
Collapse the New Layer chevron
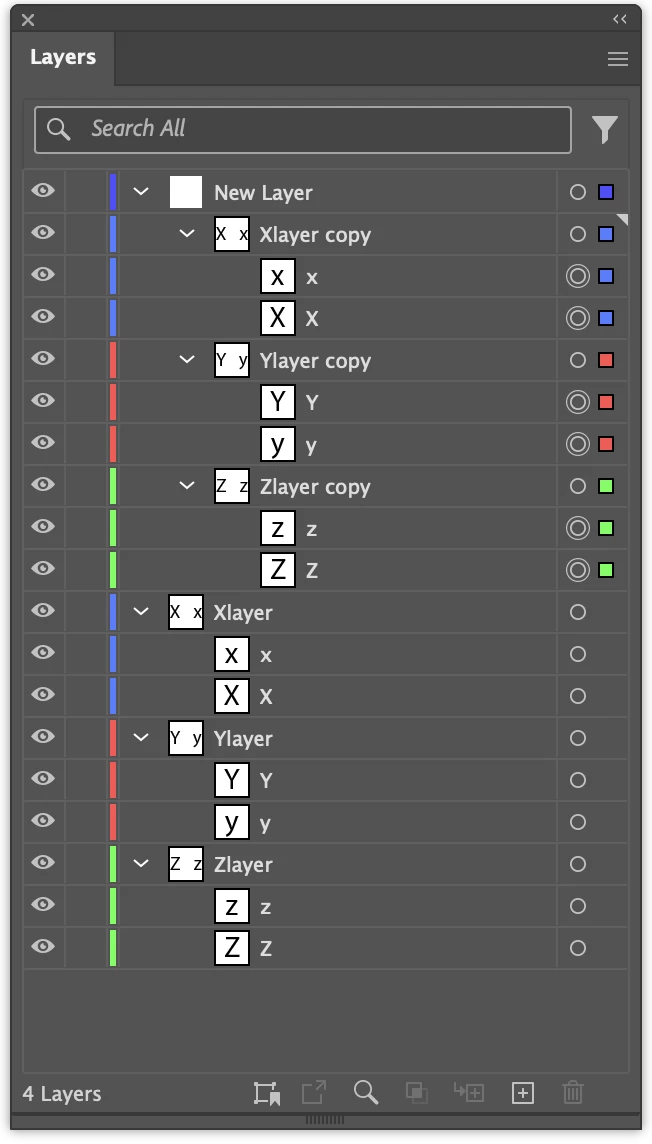pyautogui.click(x=141, y=192)
